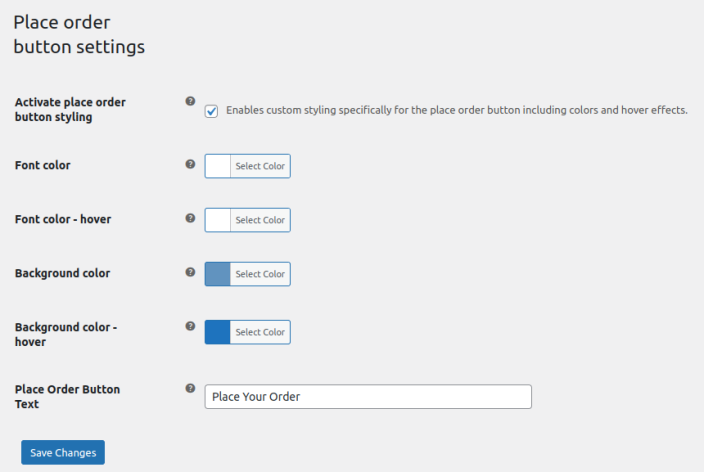
Task: Click help icon beside Font color
Action: (x=190, y=164)
